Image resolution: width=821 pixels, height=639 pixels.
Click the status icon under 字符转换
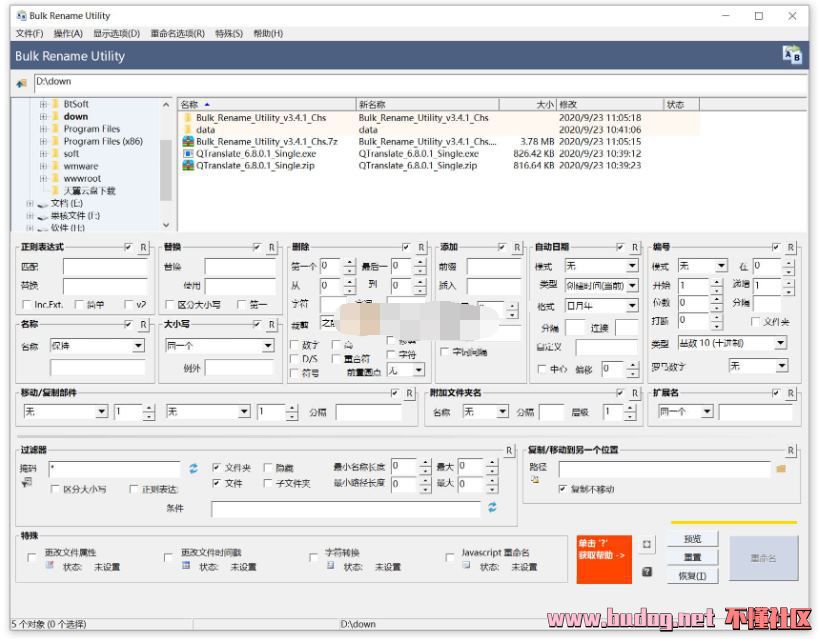pos(330,565)
